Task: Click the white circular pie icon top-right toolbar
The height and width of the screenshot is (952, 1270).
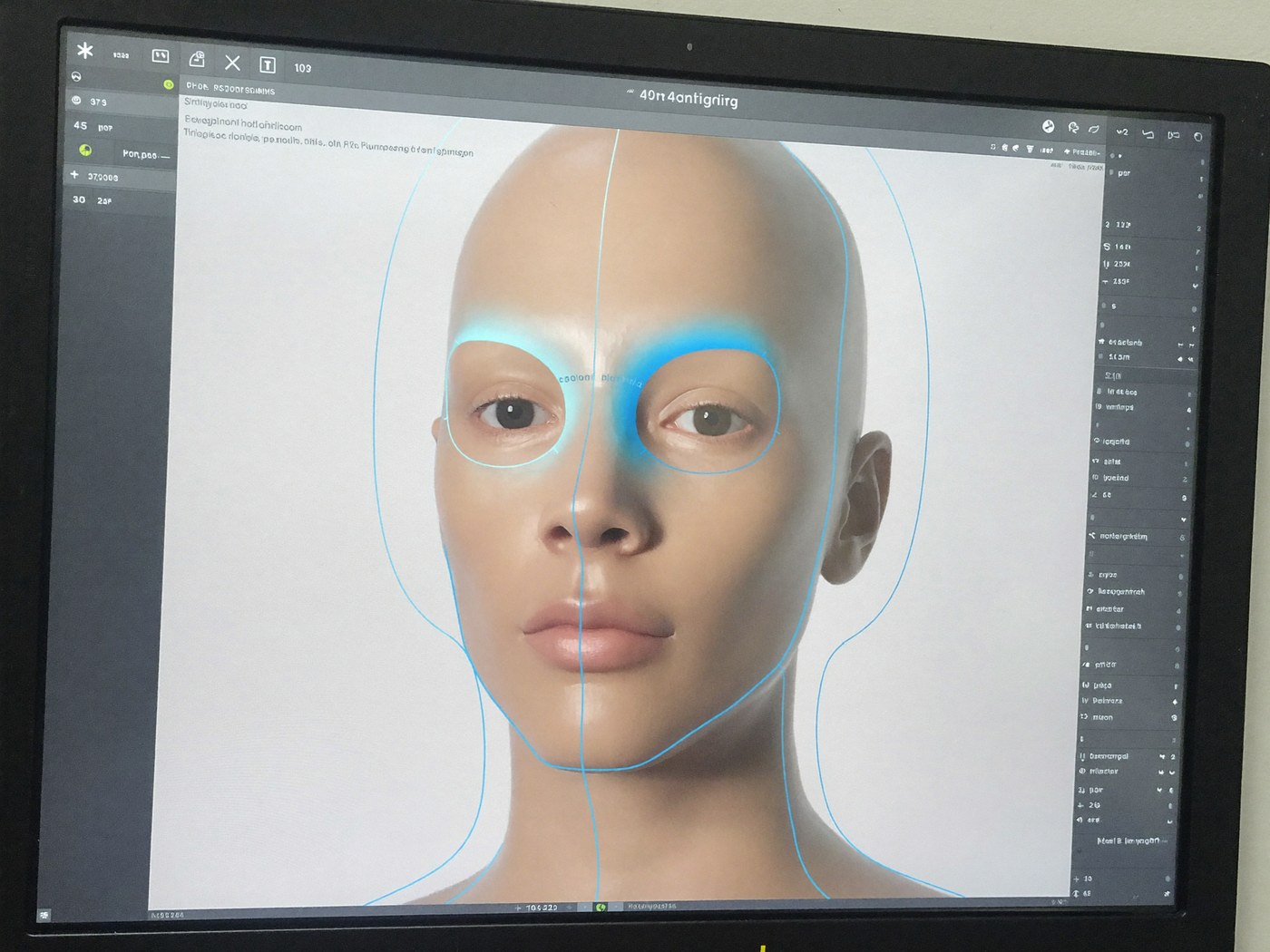Action: click(1048, 127)
